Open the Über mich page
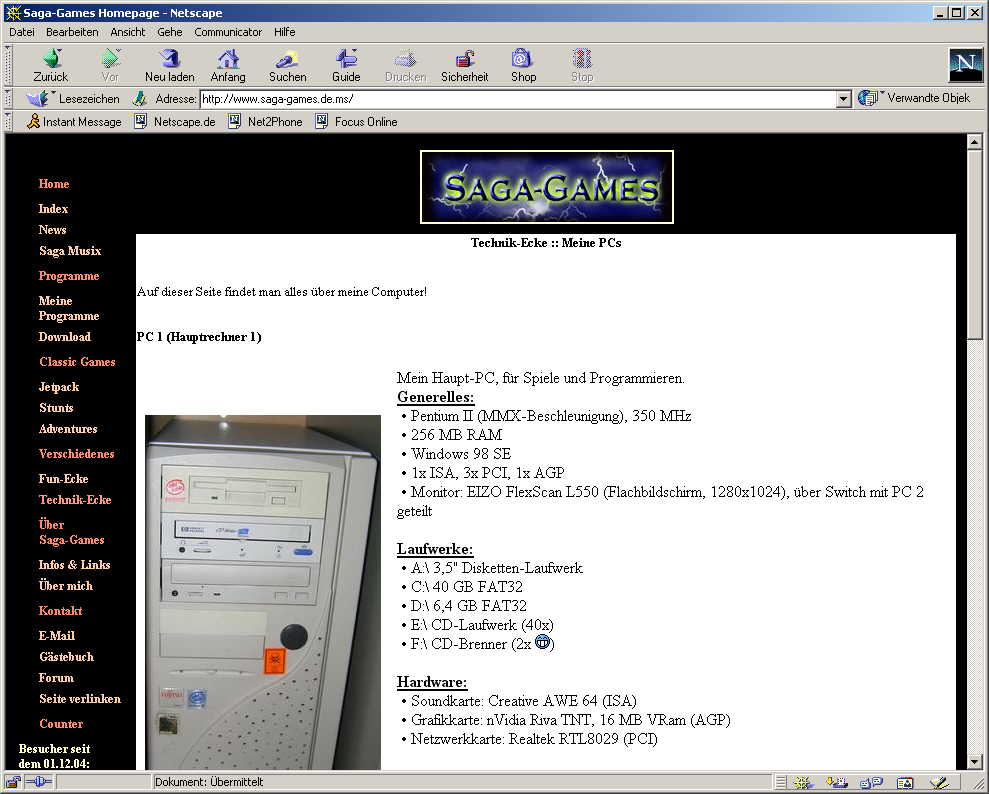Image resolution: width=989 pixels, height=794 pixels. click(x=66, y=586)
